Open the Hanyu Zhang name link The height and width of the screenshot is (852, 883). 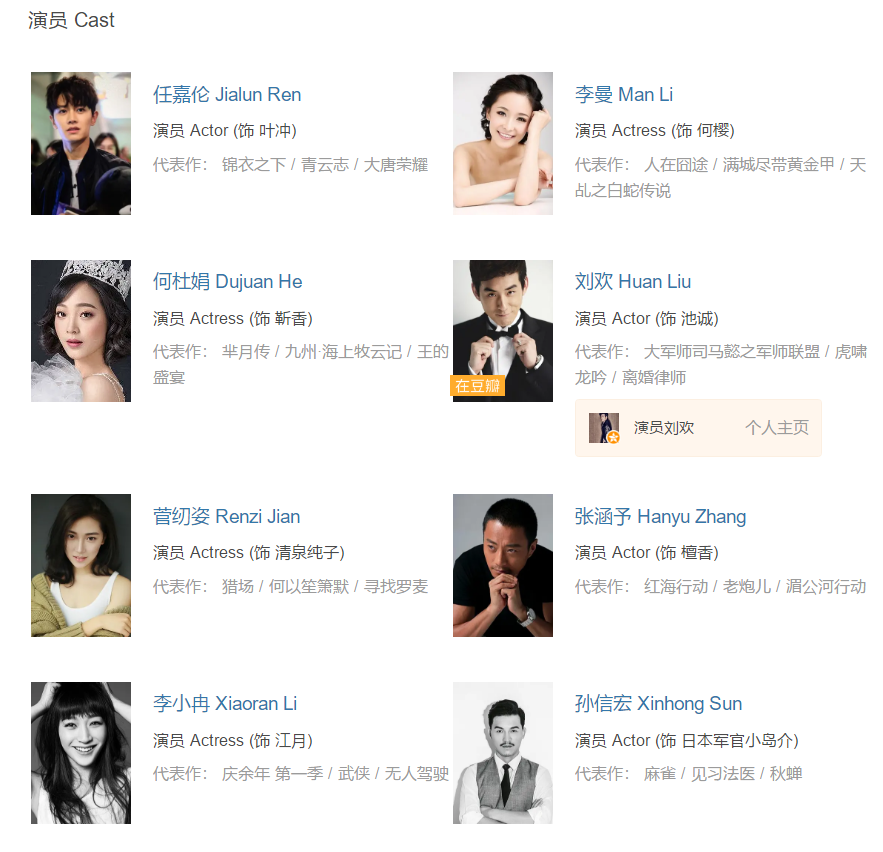(660, 516)
